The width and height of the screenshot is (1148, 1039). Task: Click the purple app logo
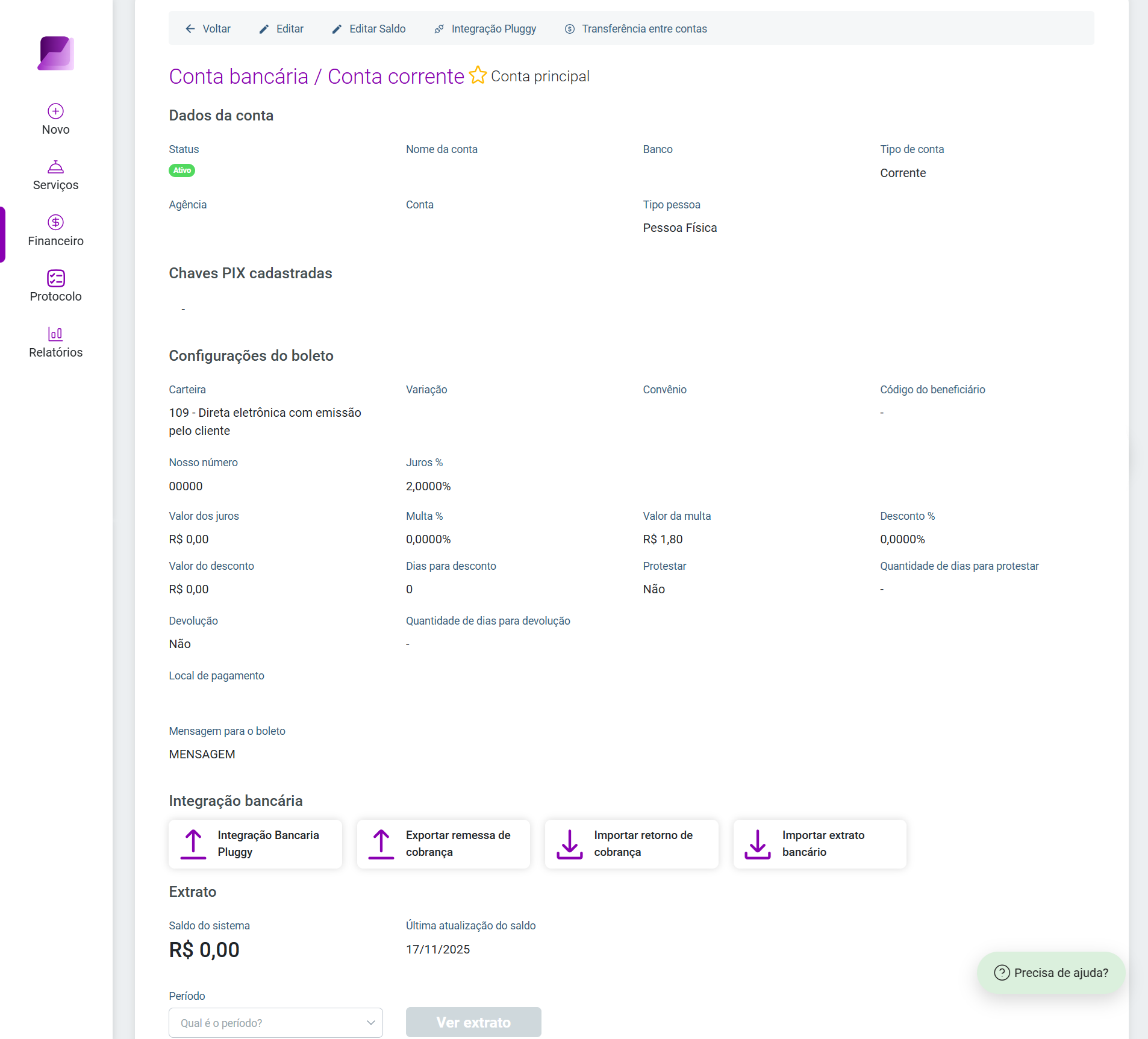point(56,53)
